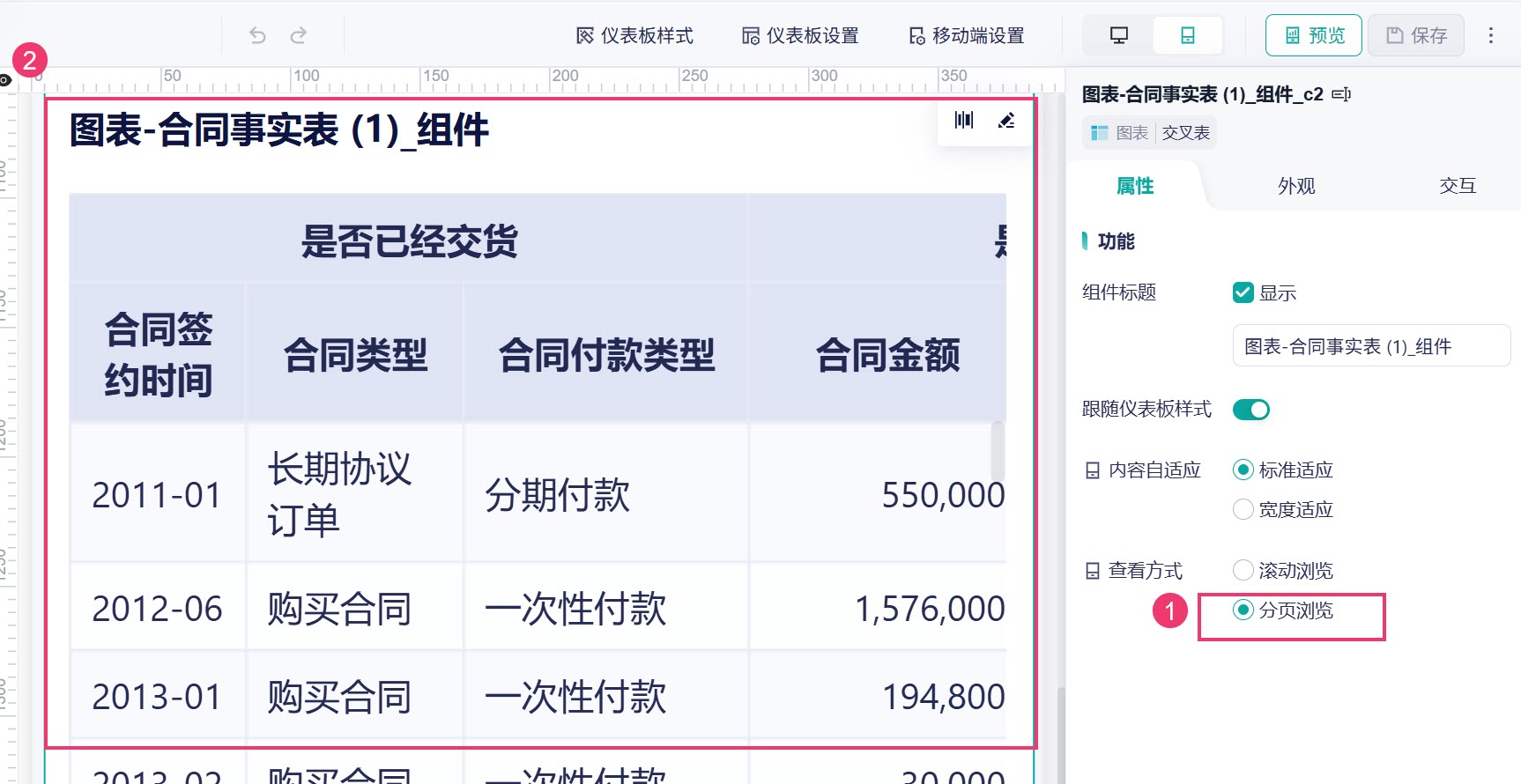Click the 合同类型 column header

355,354
